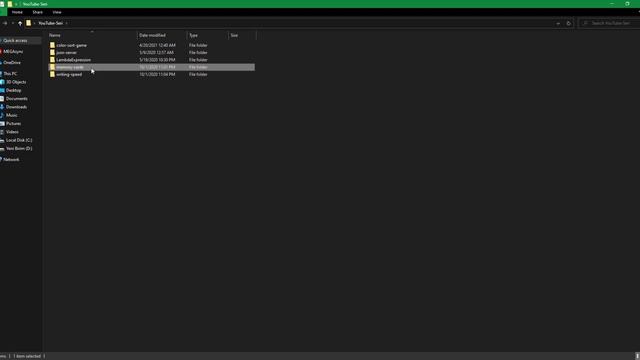The image size is (640, 360).
Task: Click the Documents icon in sidebar
Action: coord(2,99)
